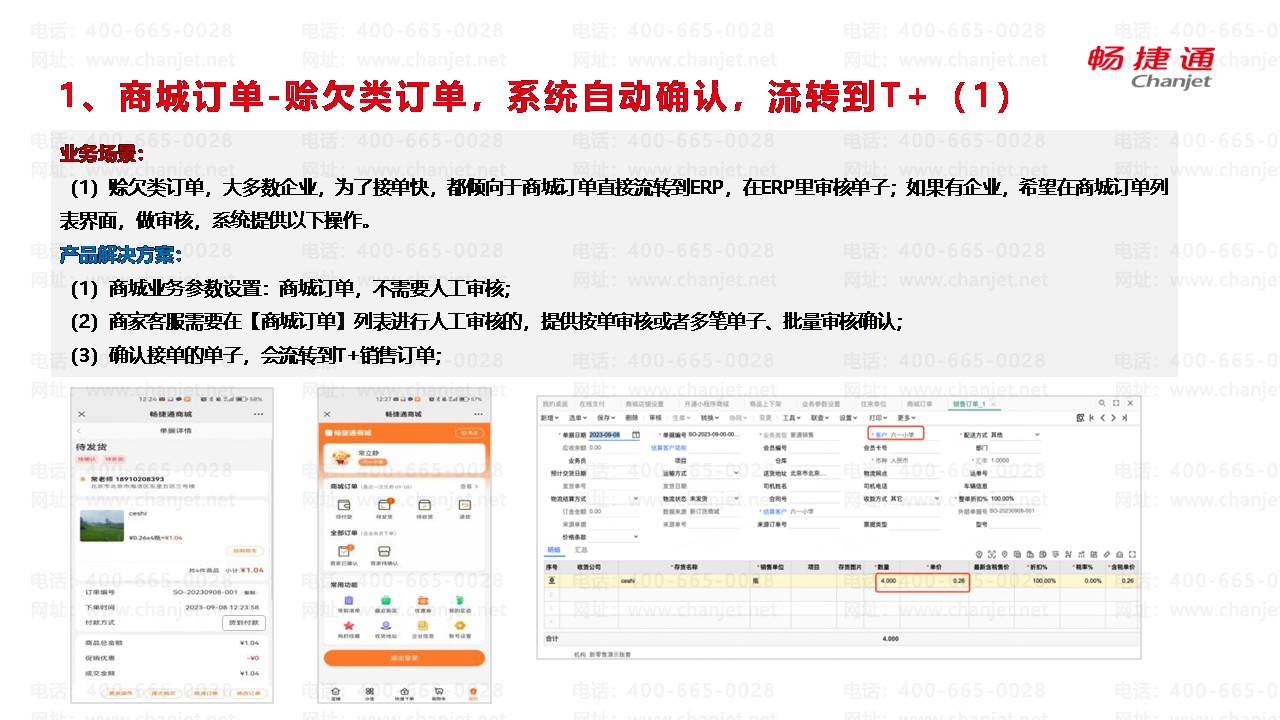Open the 待发货 orders icon
The image size is (1280, 720).
click(384, 506)
